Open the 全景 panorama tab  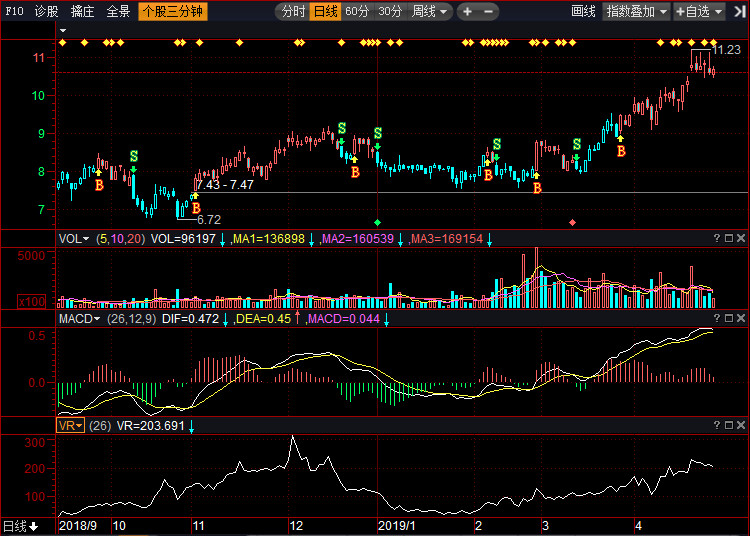118,12
